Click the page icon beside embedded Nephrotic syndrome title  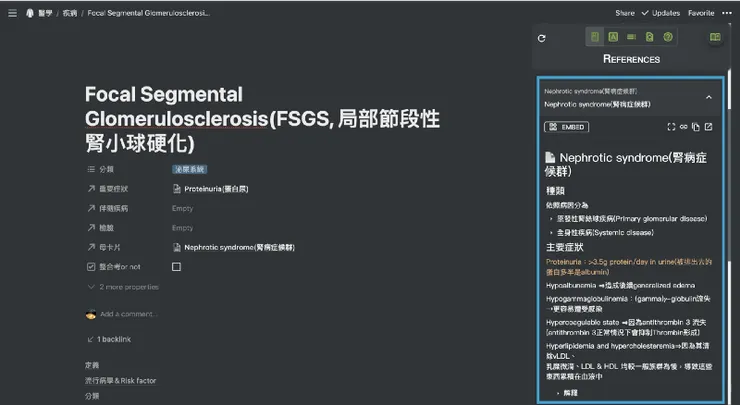550,157
